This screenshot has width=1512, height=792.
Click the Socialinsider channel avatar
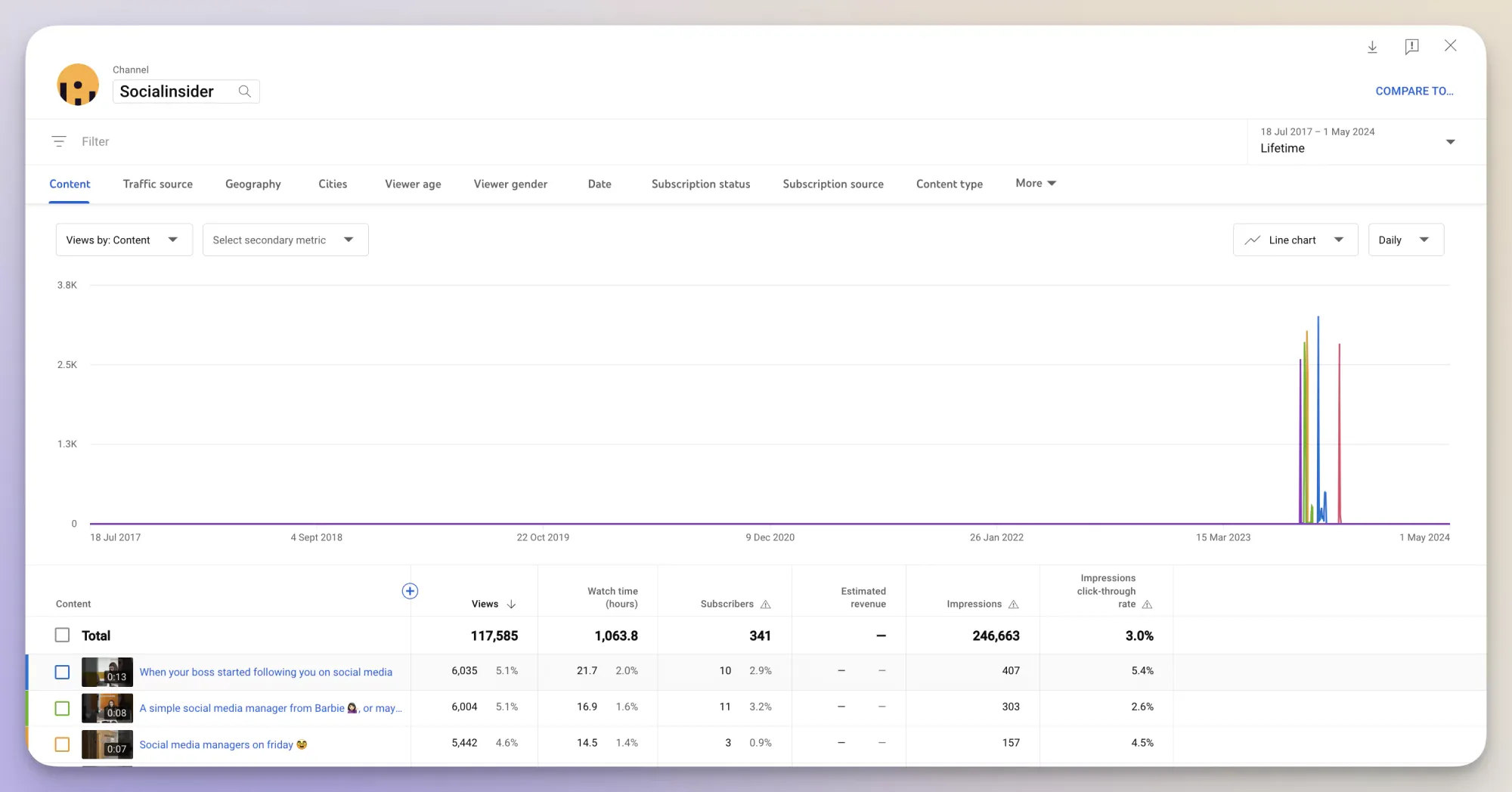[x=78, y=85]
